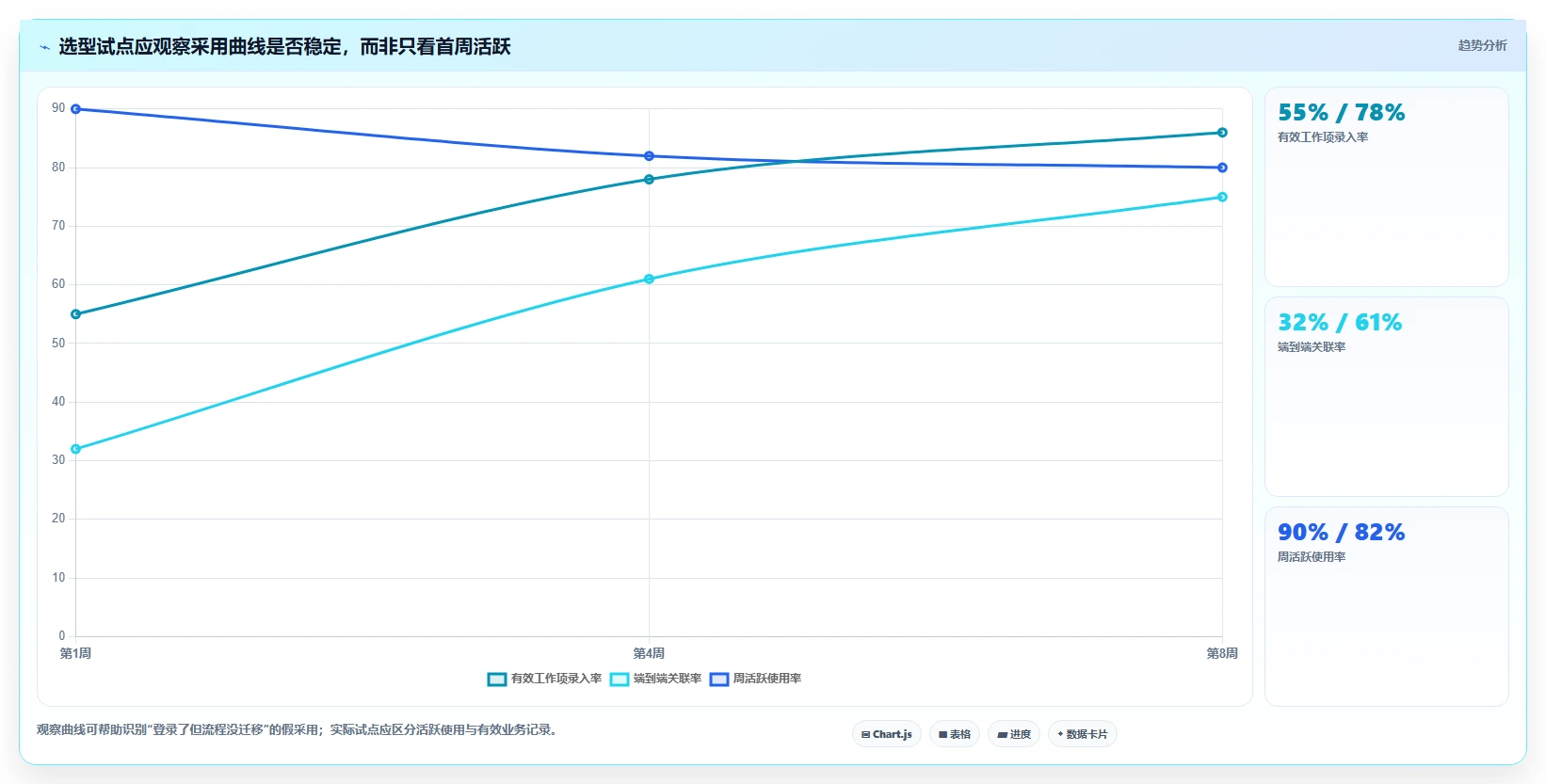Click the 端到端关联率 legend label

click(668, 679)
